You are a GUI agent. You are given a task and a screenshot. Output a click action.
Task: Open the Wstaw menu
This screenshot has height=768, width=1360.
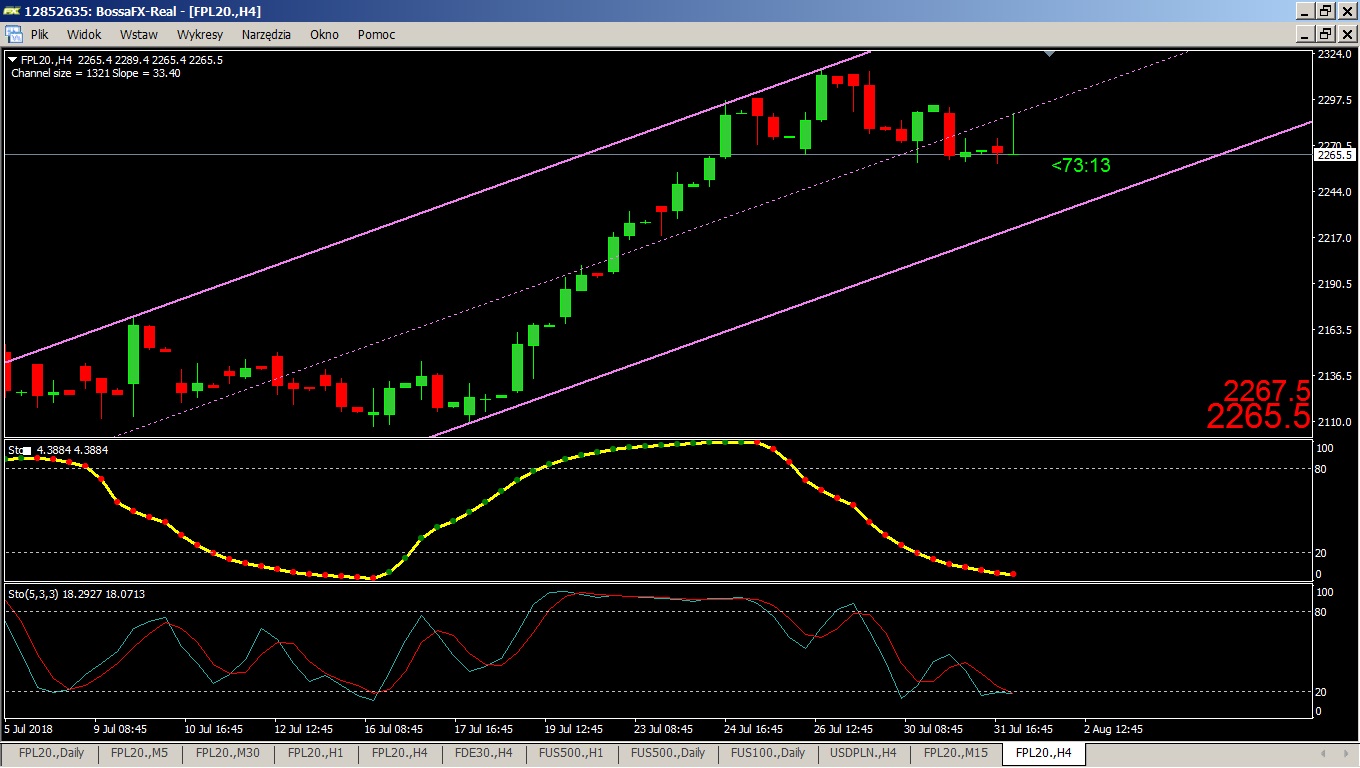(139, 34)
